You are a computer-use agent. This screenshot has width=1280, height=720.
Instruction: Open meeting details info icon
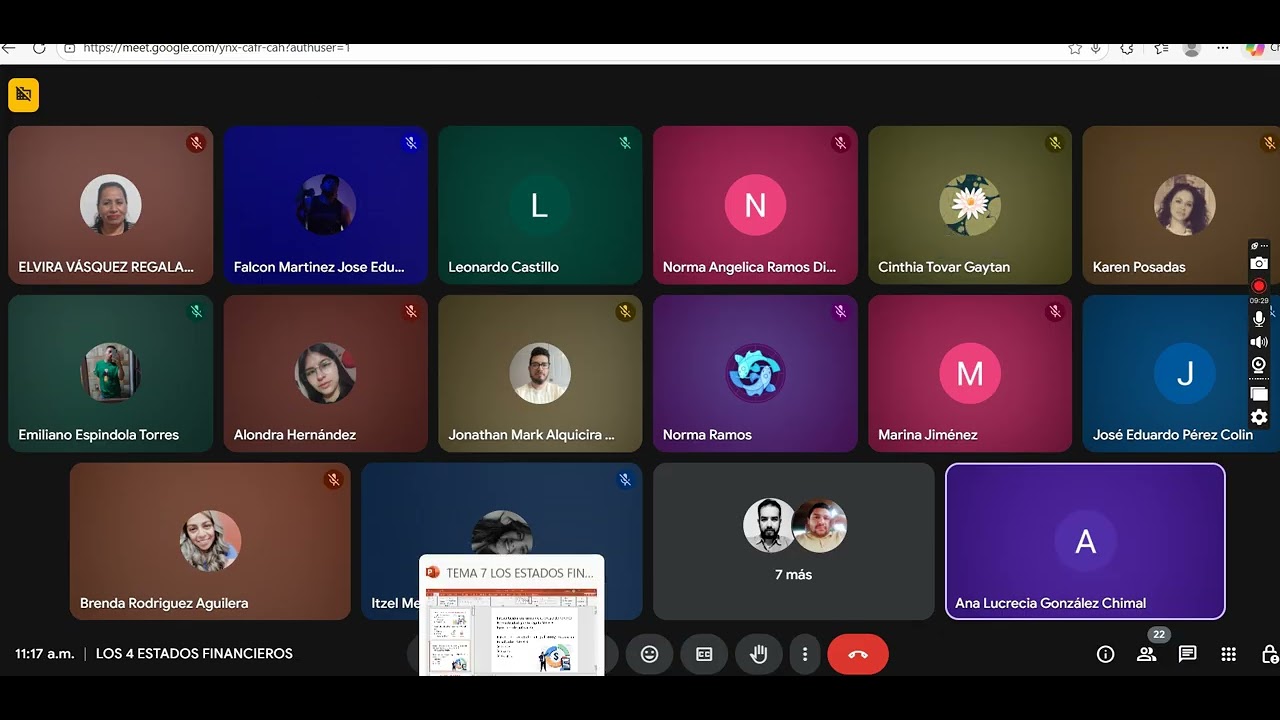point(1105,654)
